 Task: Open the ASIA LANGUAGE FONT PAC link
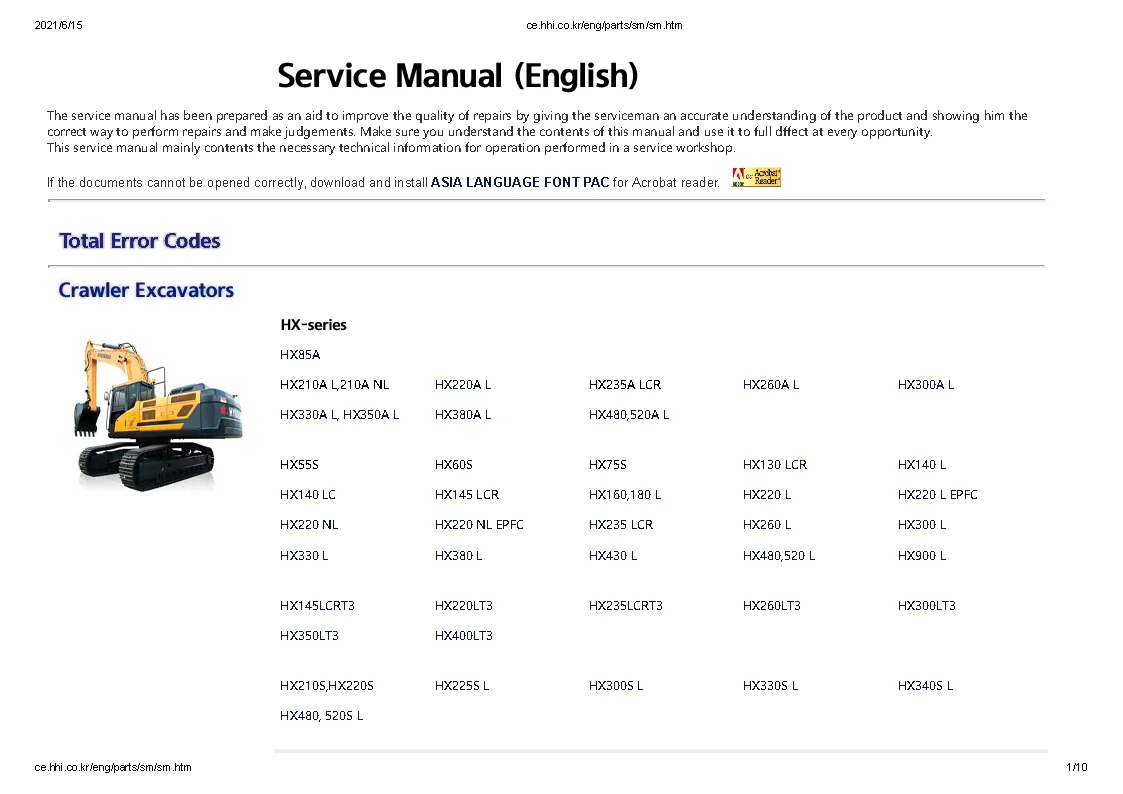(520, 183)
